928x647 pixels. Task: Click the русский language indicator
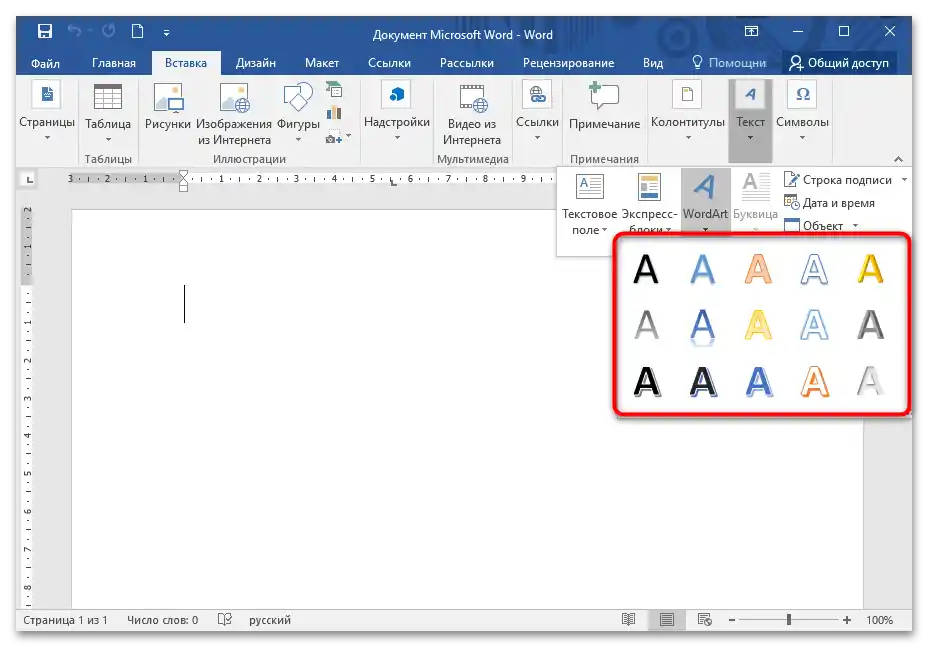point(270,620)
